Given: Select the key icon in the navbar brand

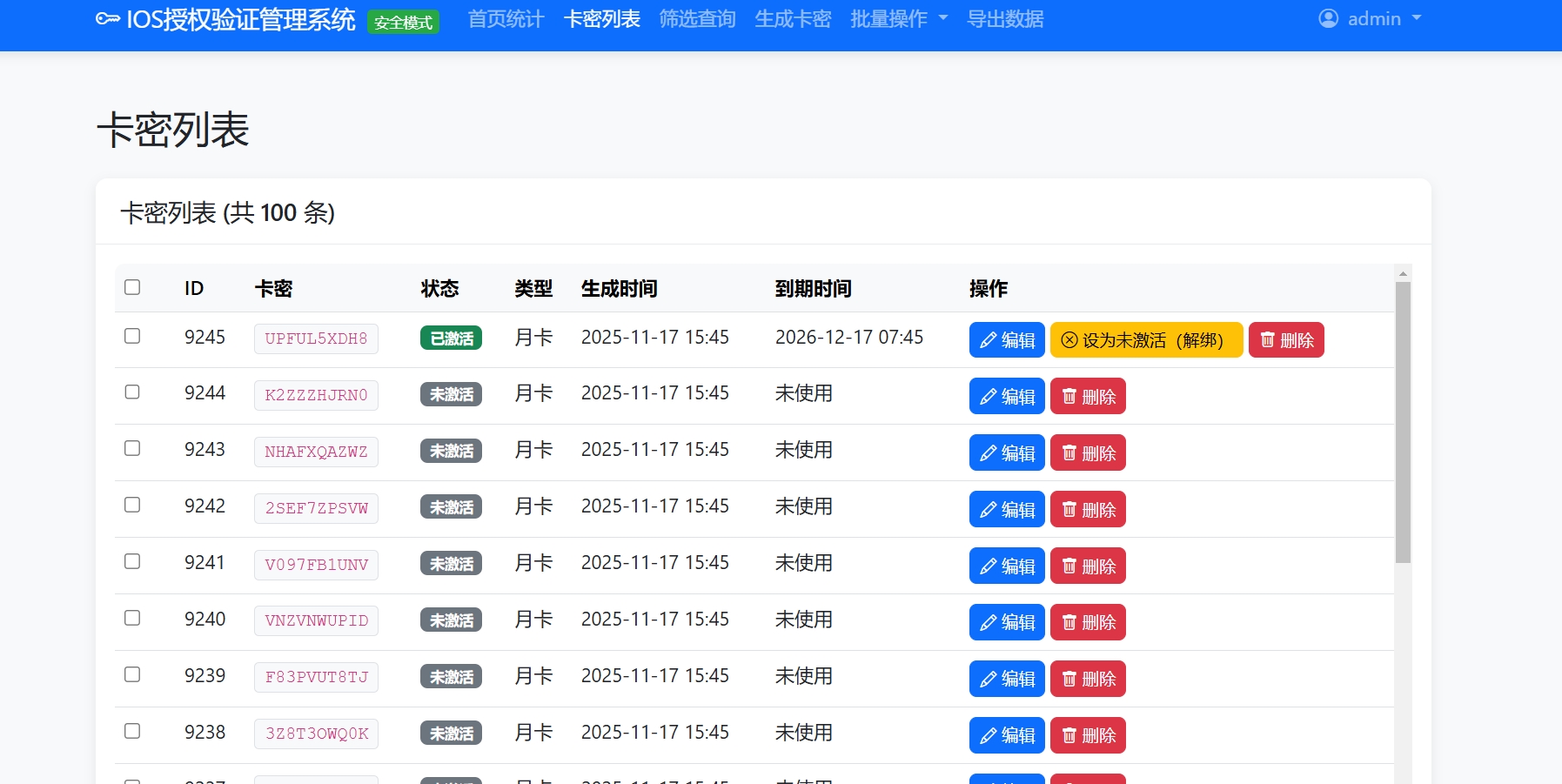Looking at the screenshot, I should pos(107,18).
